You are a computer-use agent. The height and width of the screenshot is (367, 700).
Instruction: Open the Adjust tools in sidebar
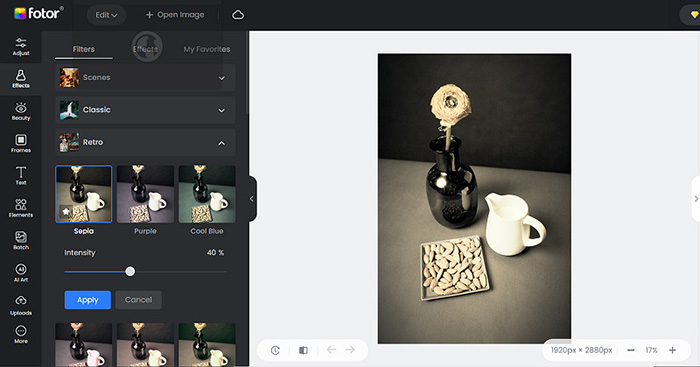21,47
